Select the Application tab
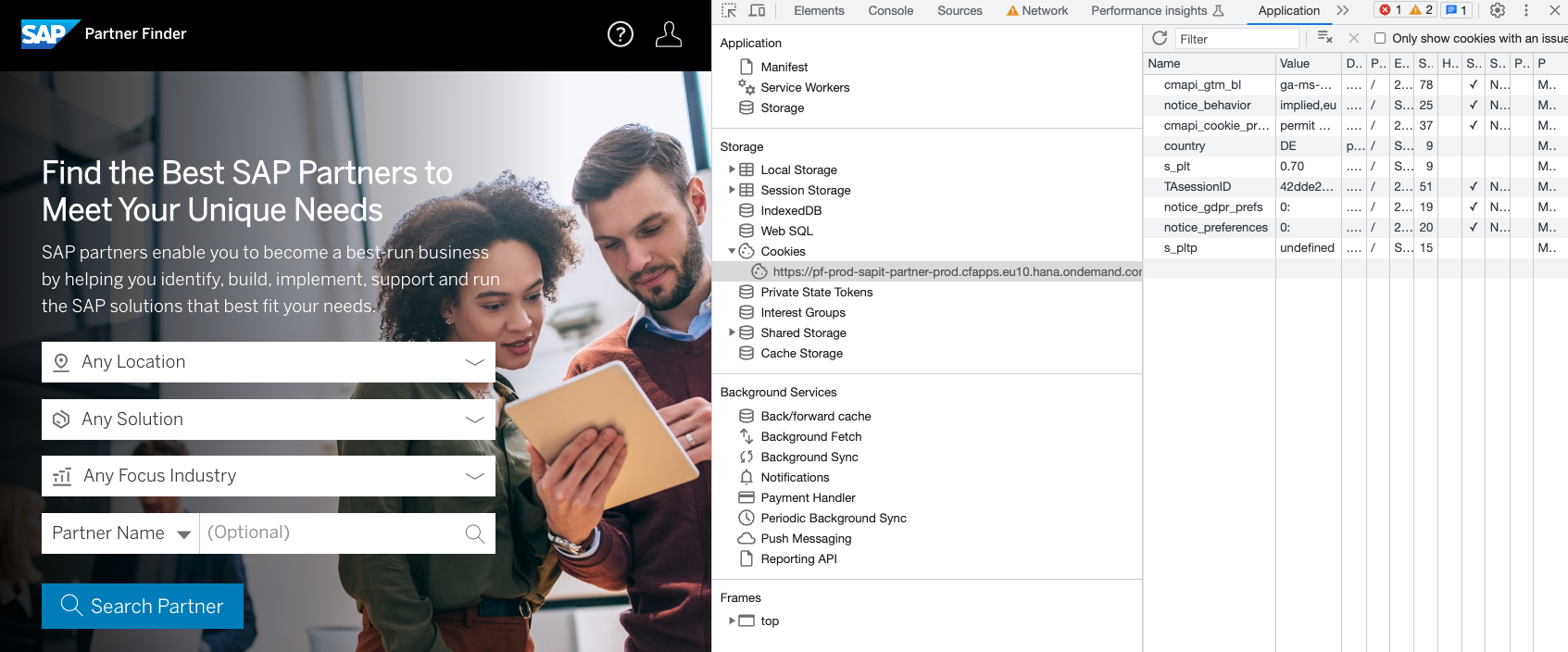This screenshot has height=652, width=1568. pos(1288,10)
